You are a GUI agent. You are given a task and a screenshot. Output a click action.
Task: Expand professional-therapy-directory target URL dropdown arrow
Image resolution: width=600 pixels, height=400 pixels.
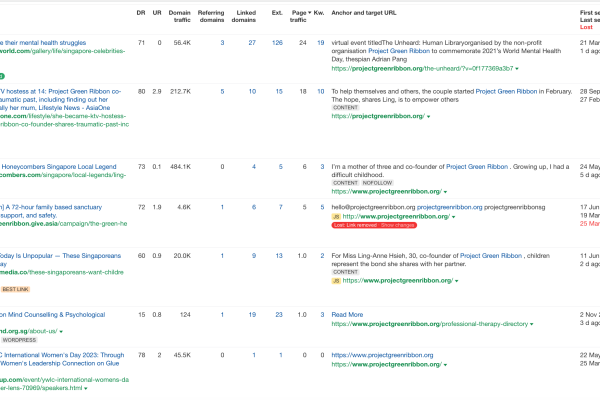[x=532, y=324]
